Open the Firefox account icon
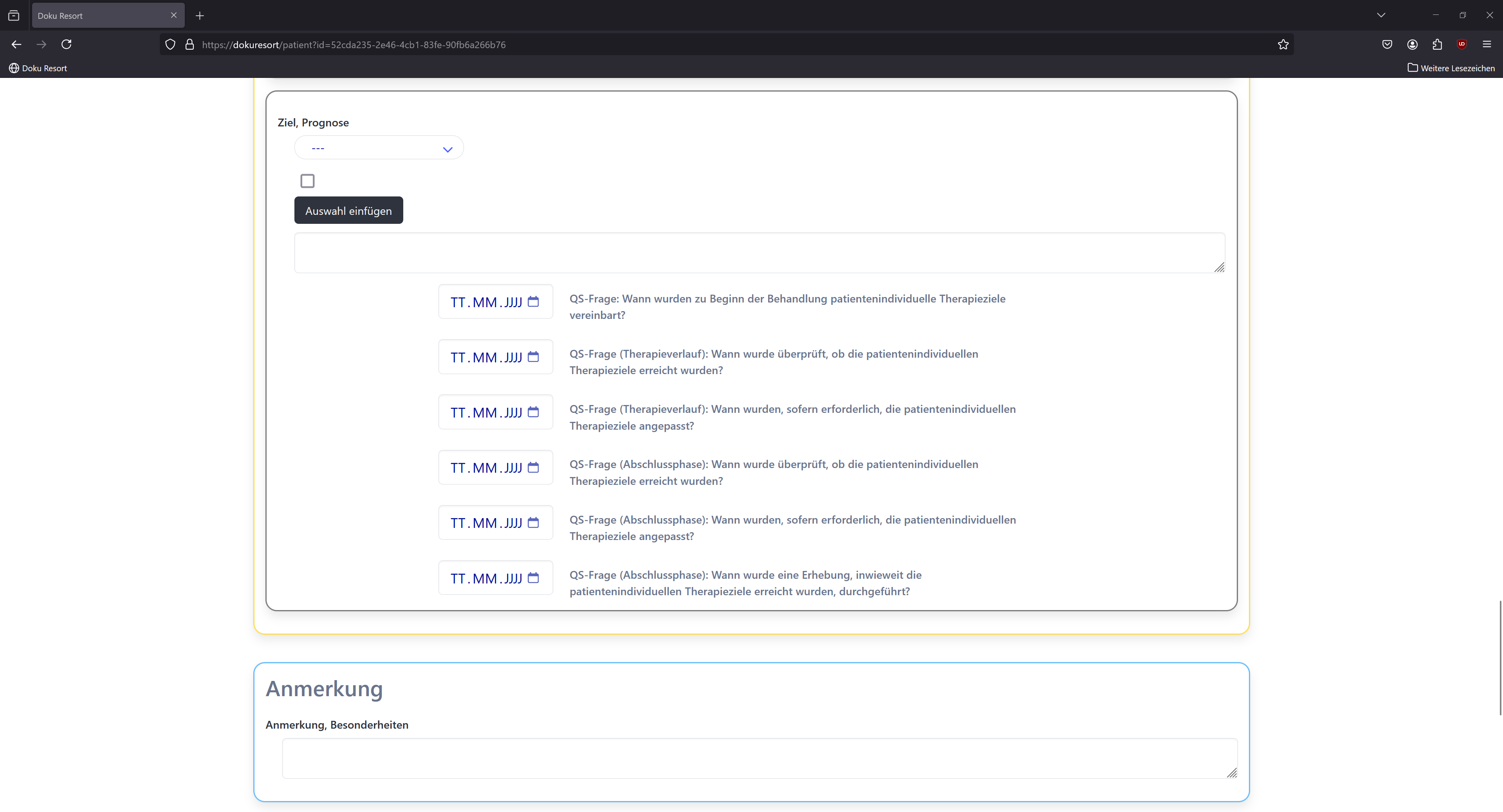This screenshot has height=812, width=1503. (1412, 44)
